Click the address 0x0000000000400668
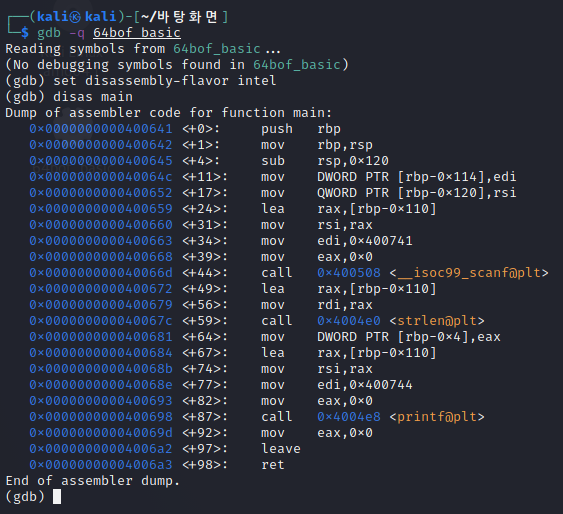The height and width of the screenshot is (514, 563). click(101, 257)
